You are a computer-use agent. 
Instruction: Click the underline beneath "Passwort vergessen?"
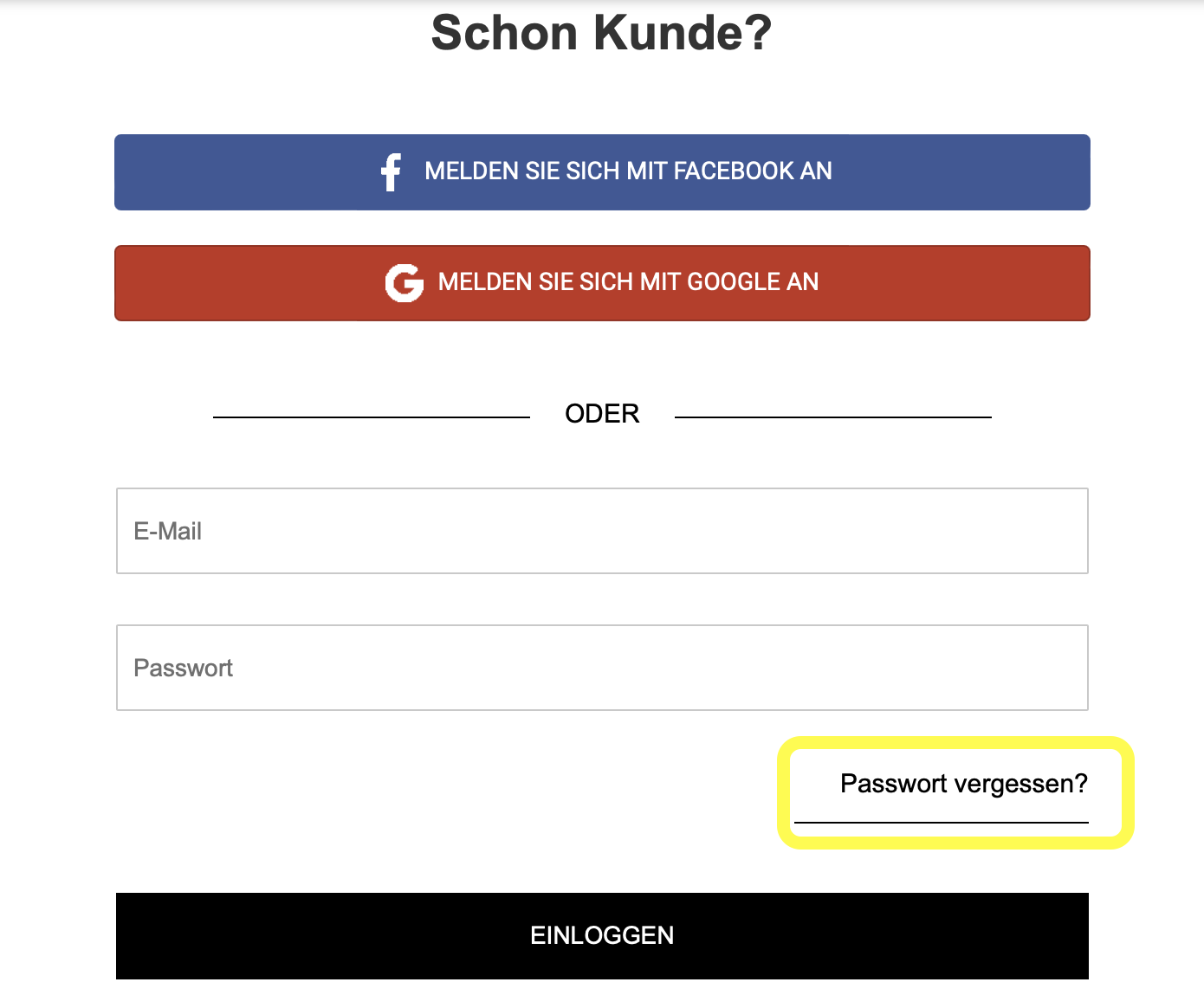click(941, 822)
